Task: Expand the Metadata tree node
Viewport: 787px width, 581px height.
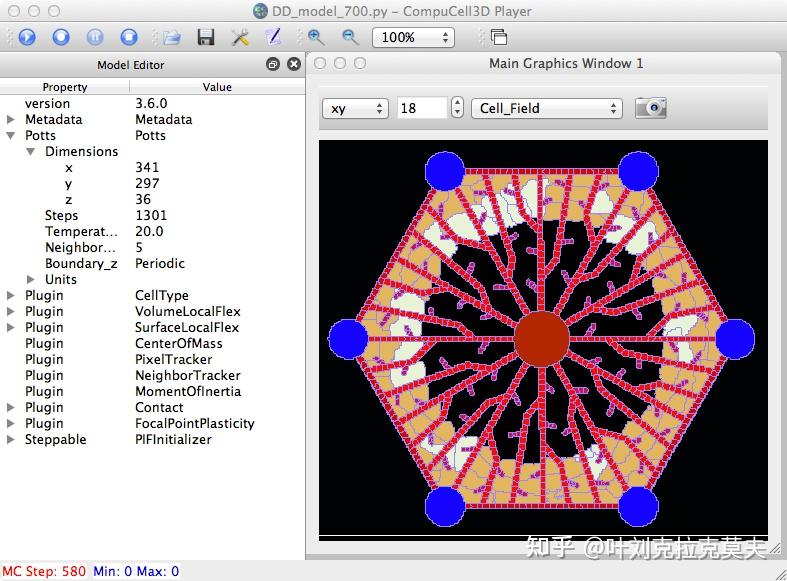Action: coord(11,119)
